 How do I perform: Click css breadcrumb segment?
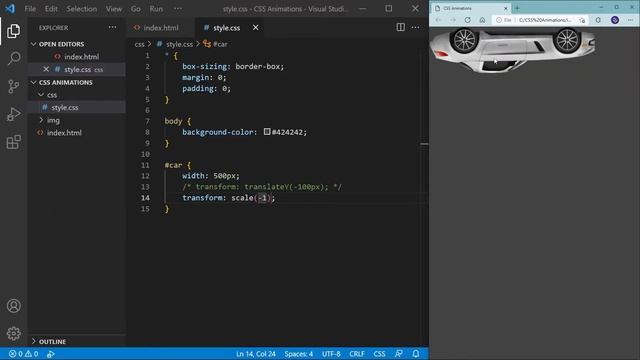tap(140, 44)
